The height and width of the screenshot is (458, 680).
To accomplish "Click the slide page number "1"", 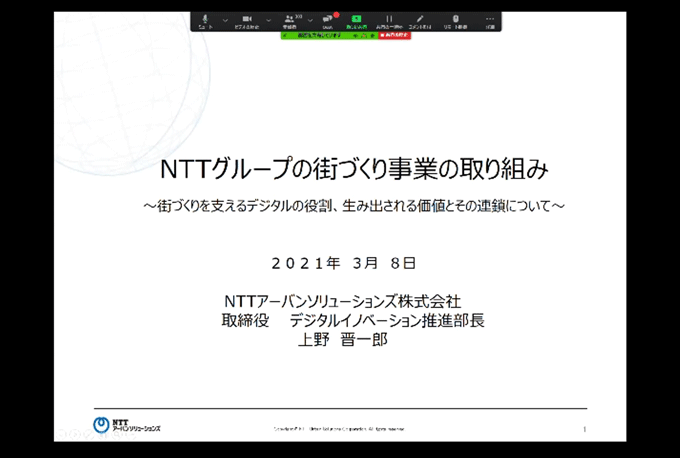I will (x=584, y=429).
